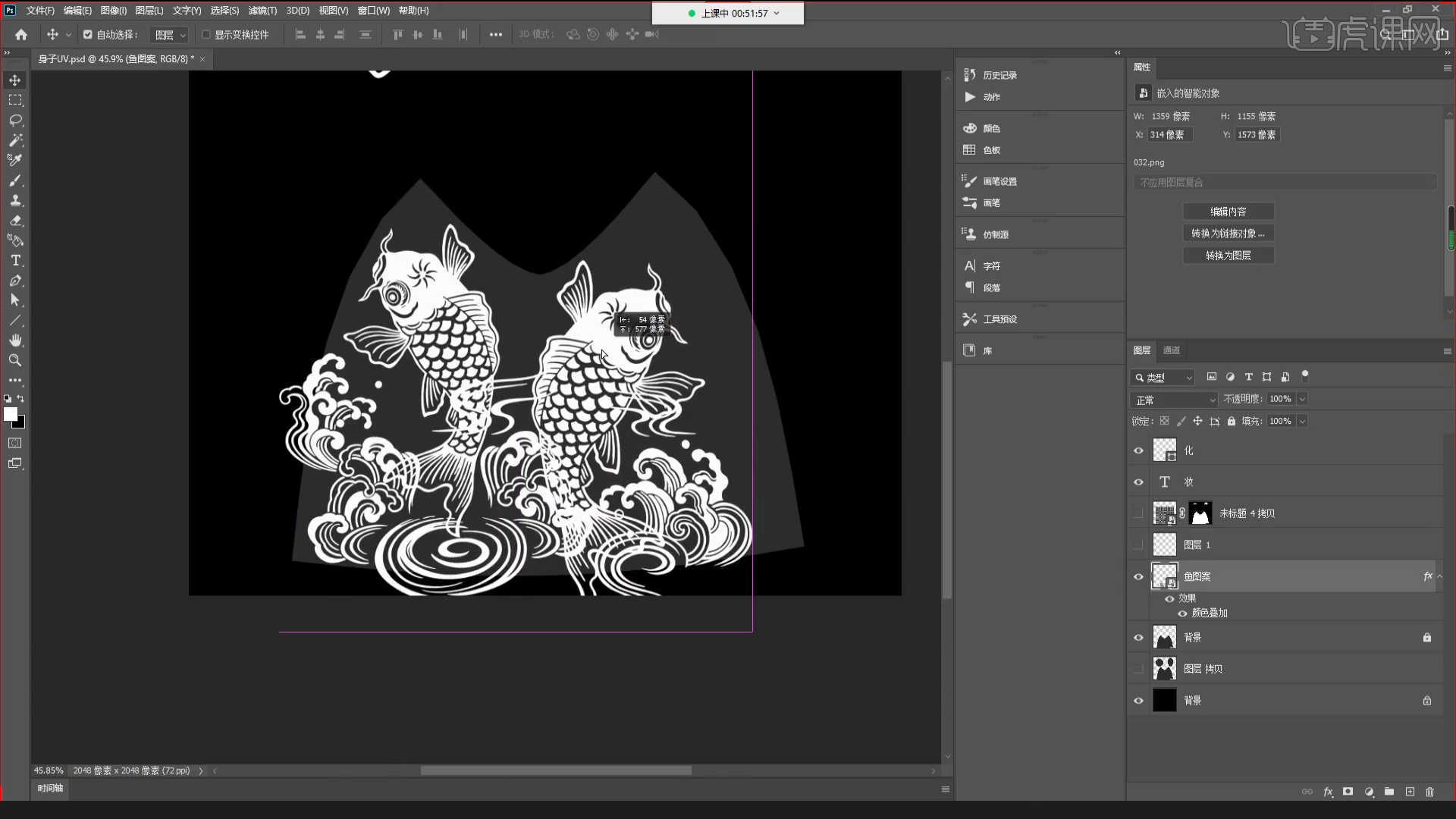Select the Paint Bucket tool
The image size is (1456, 819).
pos(15,240)
